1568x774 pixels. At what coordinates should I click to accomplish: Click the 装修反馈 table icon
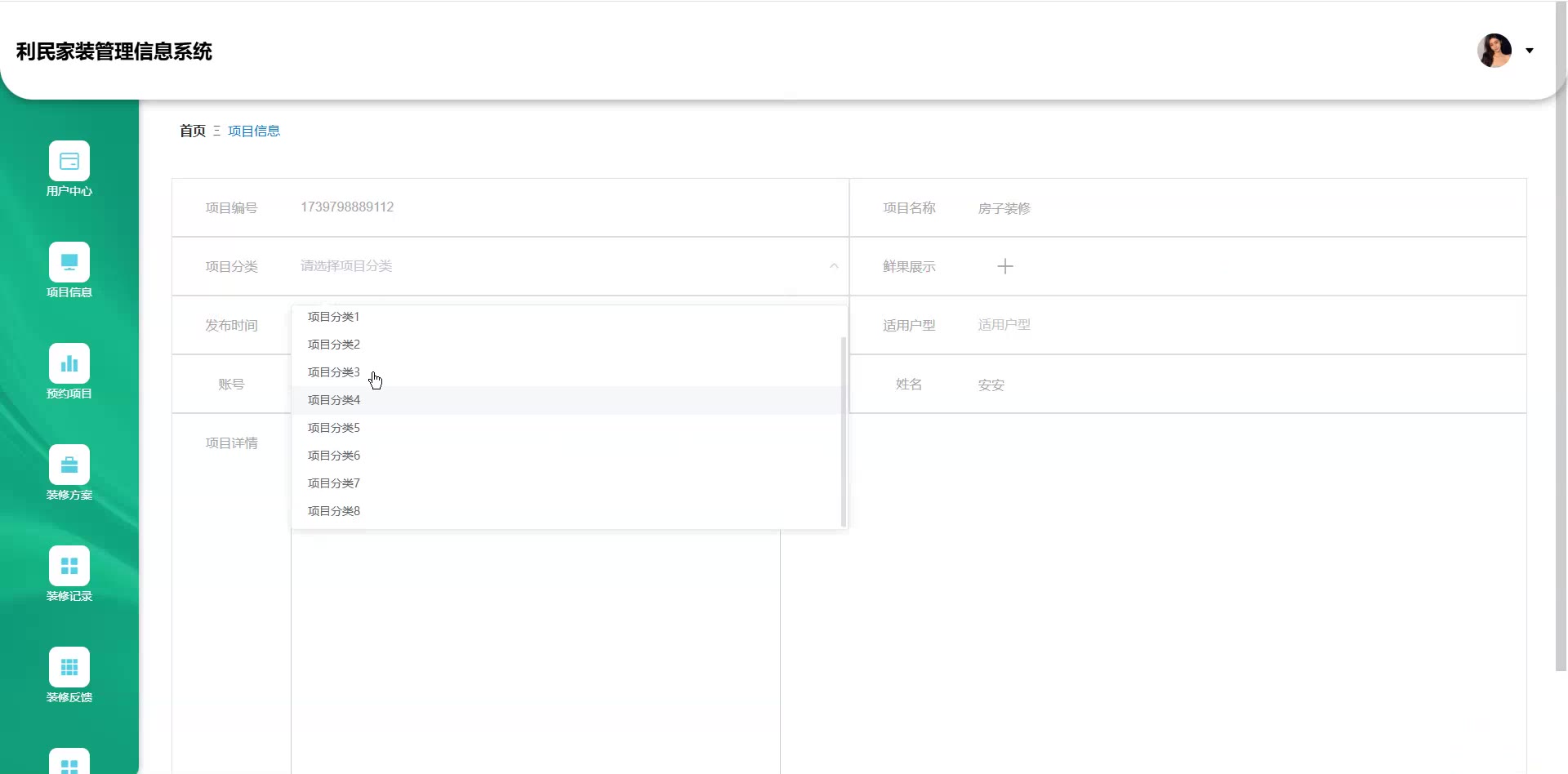pyautogui.click(x=69, y=667)
